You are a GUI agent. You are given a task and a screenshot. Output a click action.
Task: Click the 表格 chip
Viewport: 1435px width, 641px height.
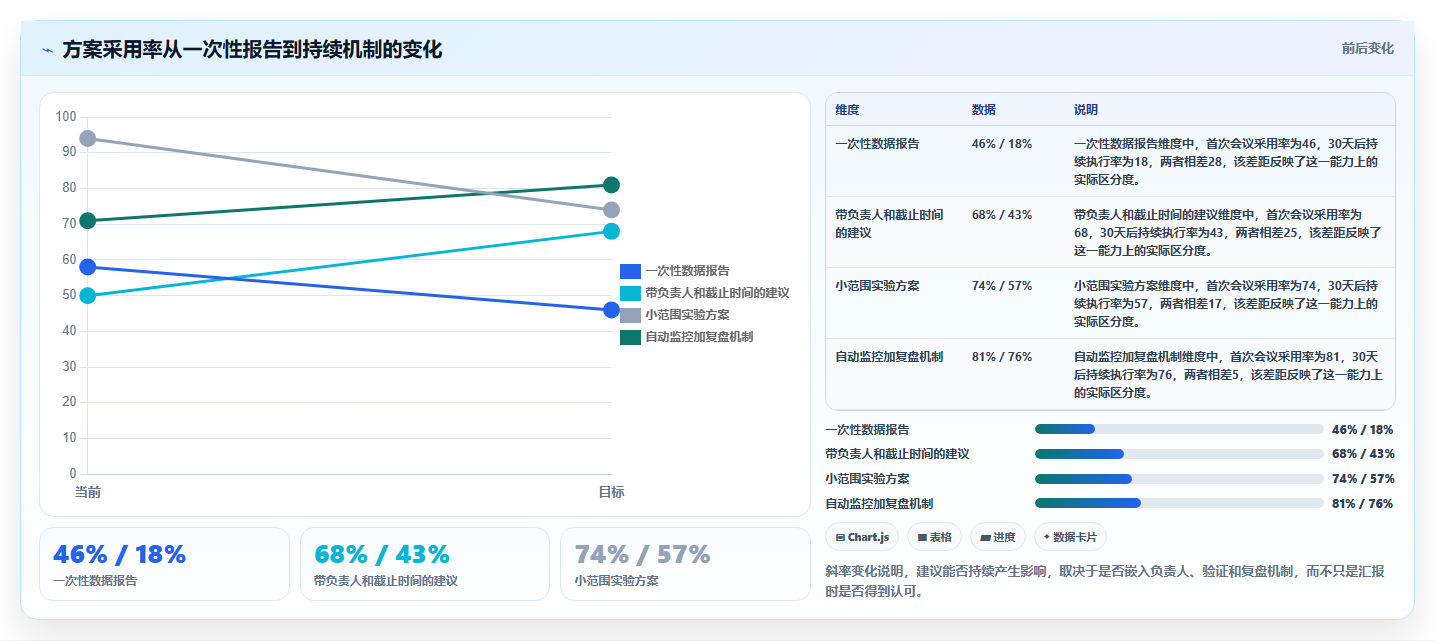tap(935, 537)
